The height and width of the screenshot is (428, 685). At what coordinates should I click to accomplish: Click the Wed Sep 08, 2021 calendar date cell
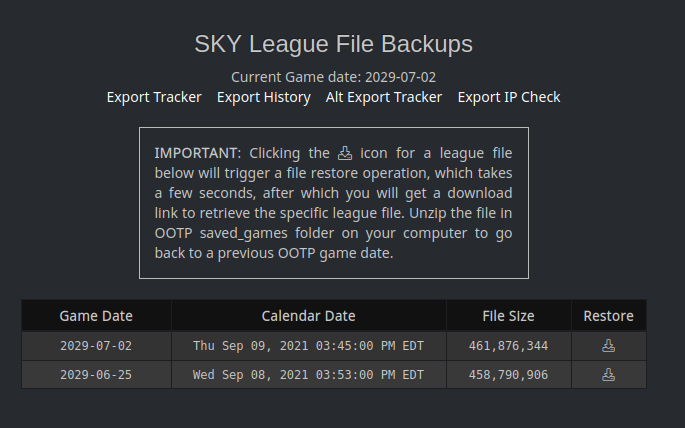[308, 375]
